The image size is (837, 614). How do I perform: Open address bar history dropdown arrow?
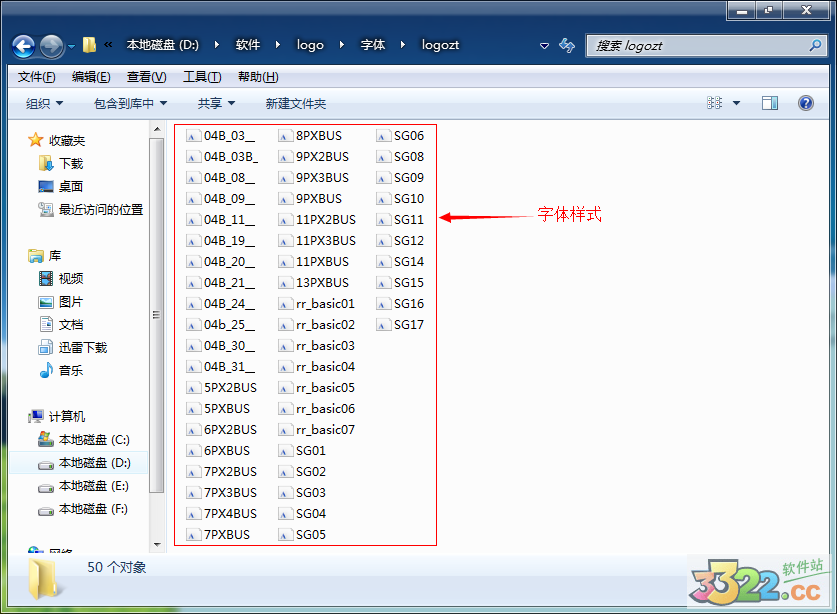(x=544, y=46)
